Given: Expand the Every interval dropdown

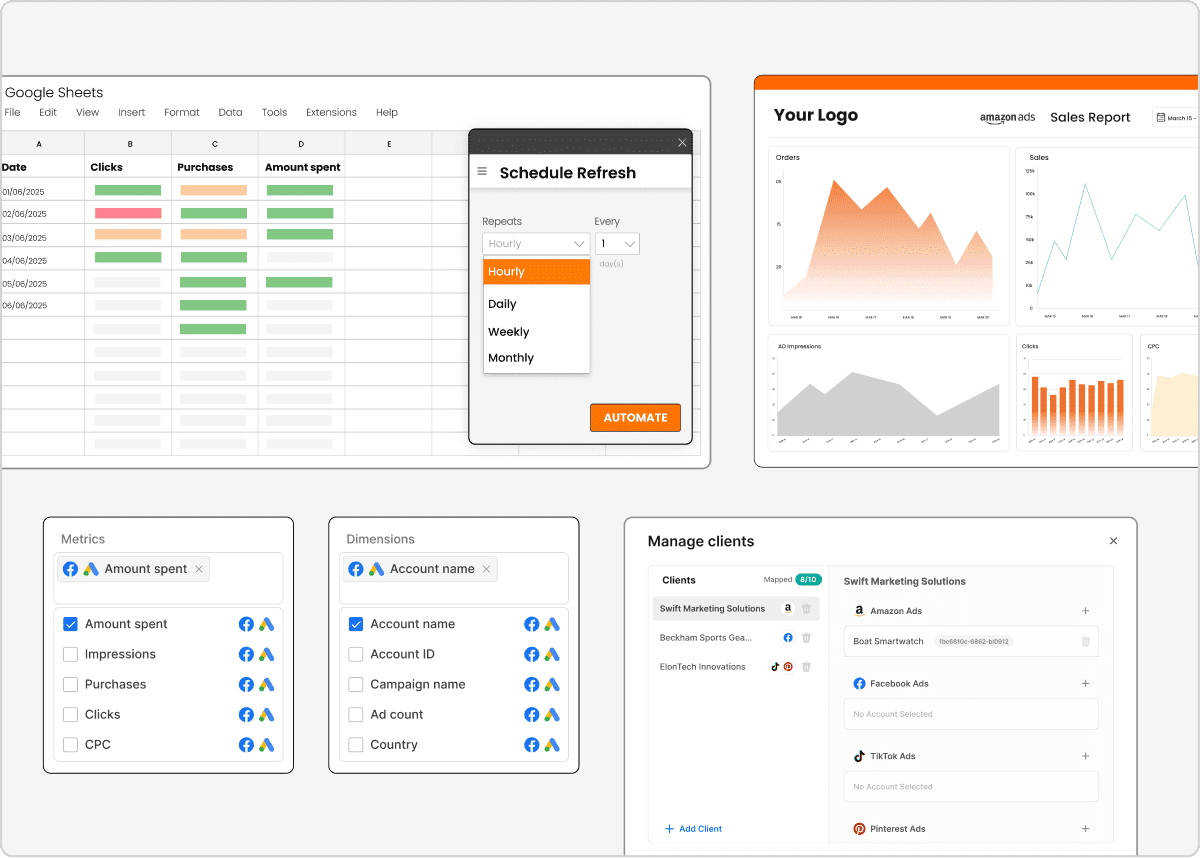Looking at the screenshot, I should point(617,244).
